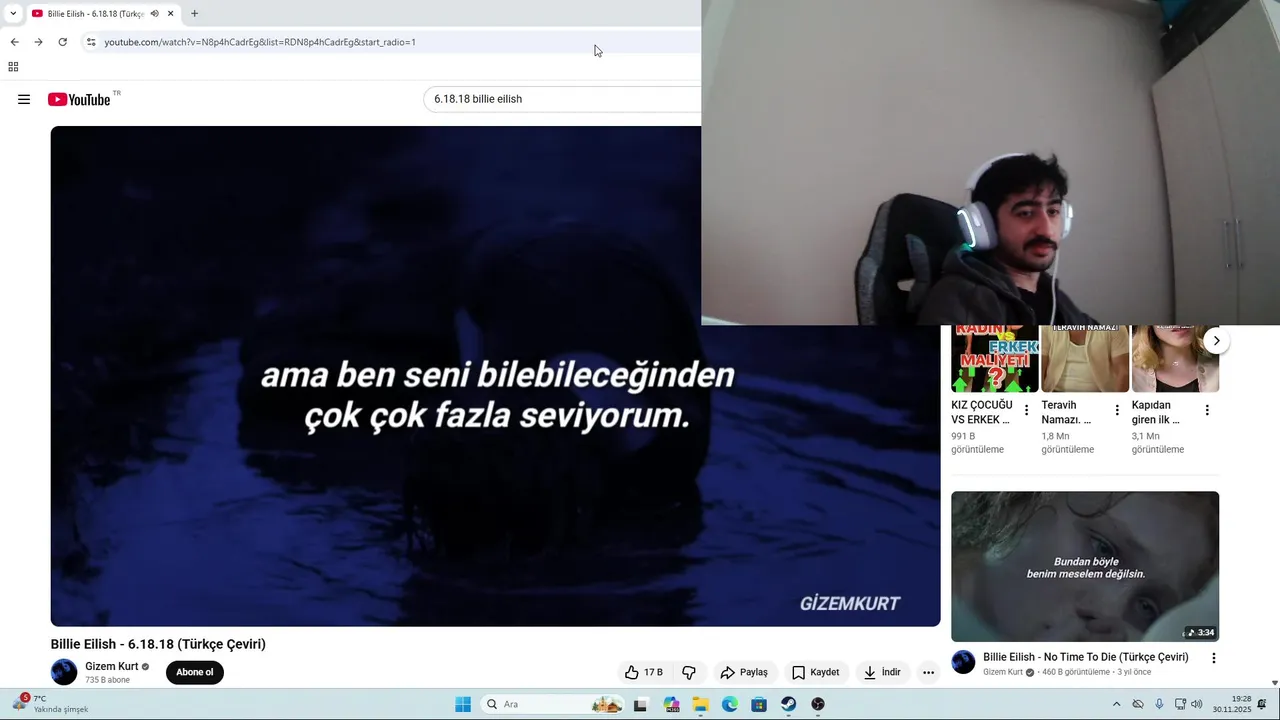
Task: Open File Explorer from the taskbar
Action: (700, 704)
